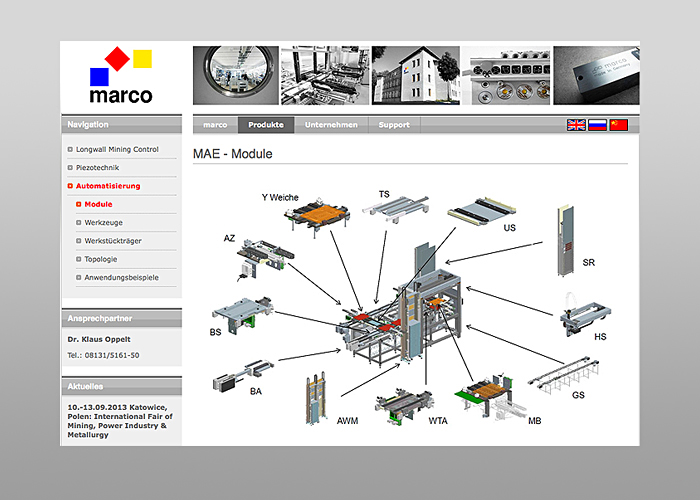Select the SR cabinet module image
Viewport: 700px width, 500px height.
566,241
